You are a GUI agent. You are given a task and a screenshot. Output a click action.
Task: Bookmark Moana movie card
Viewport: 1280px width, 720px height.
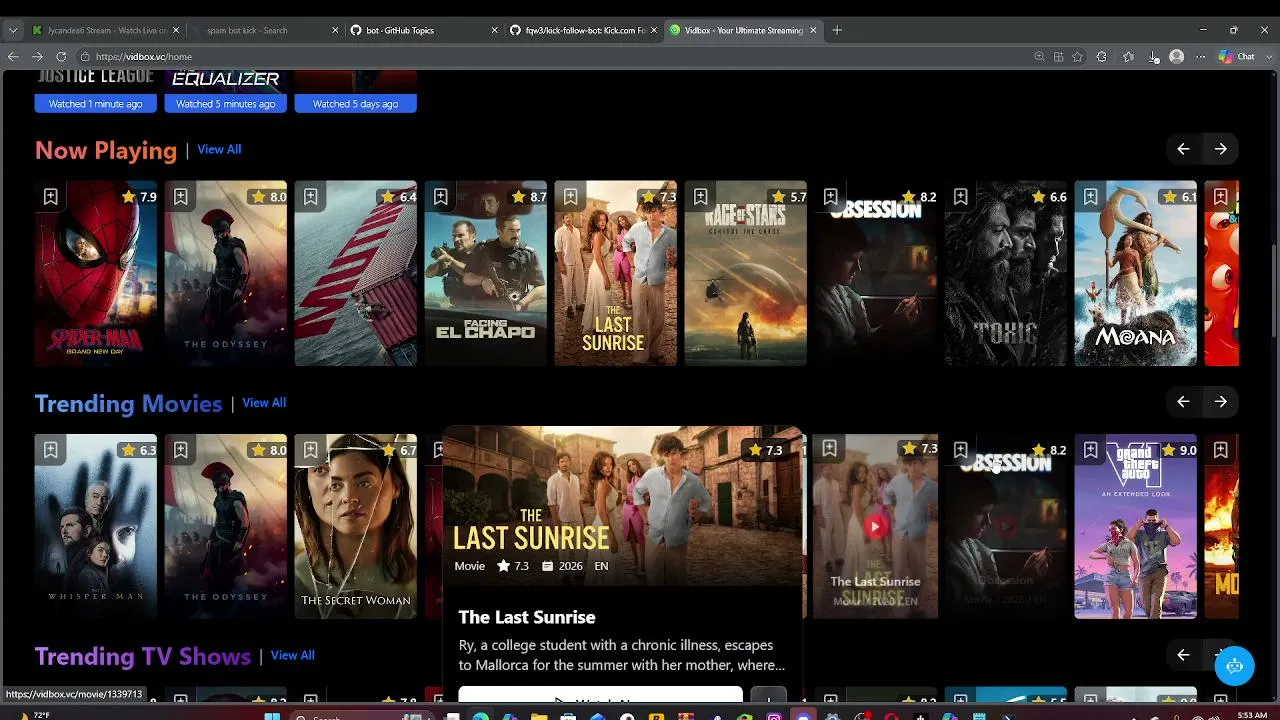coord(1090,197)
